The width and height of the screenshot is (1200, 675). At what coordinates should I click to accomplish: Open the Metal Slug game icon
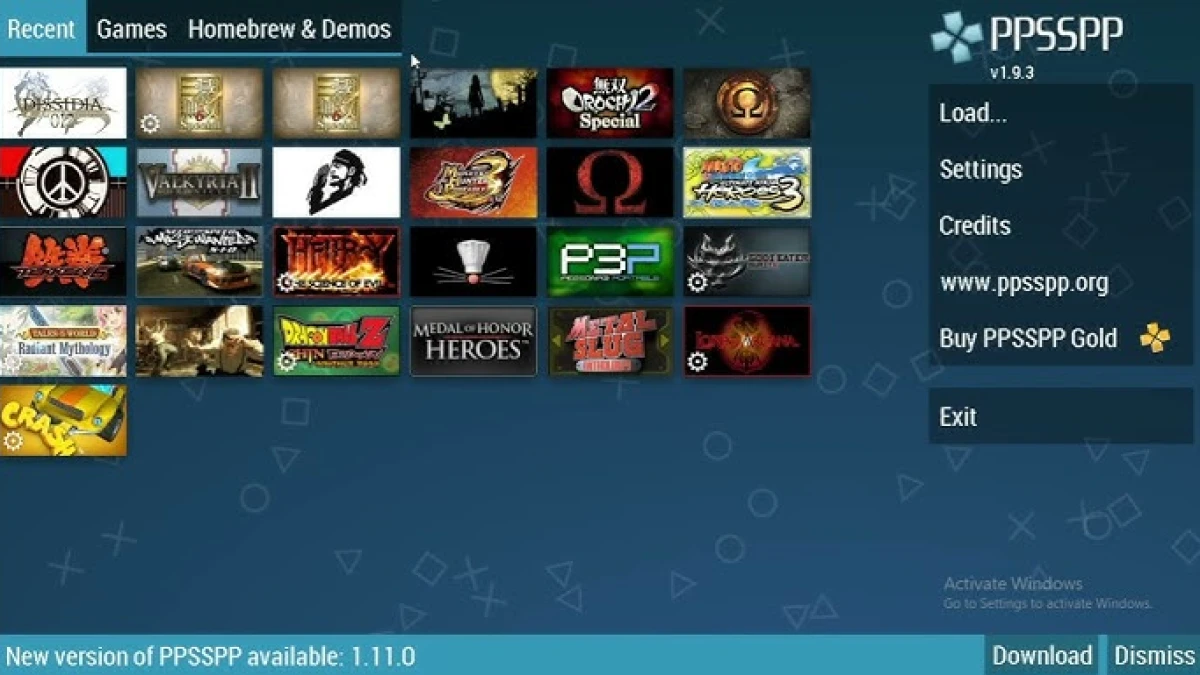610,341
